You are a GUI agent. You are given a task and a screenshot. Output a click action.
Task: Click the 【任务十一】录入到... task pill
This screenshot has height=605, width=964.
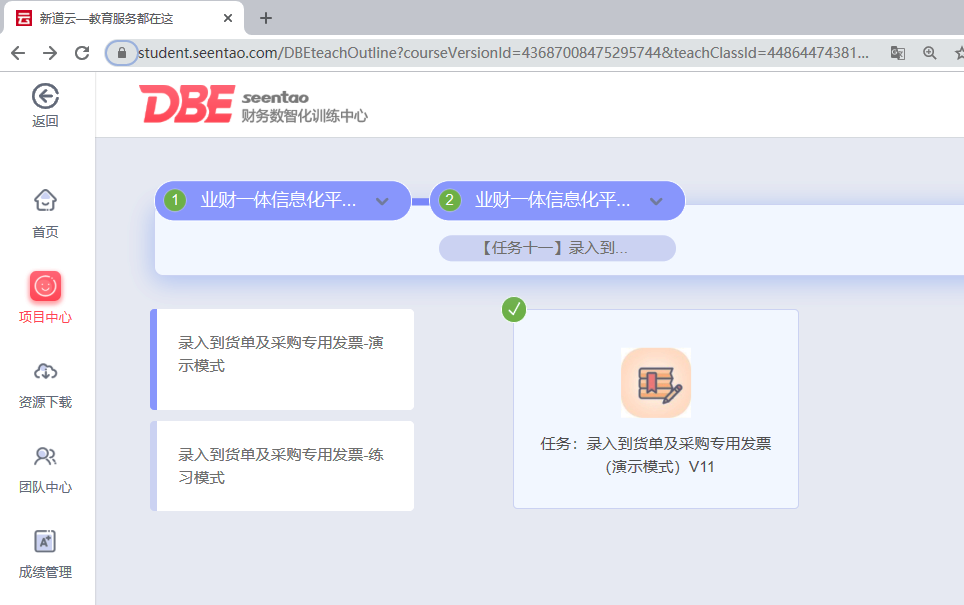(x=557, y=248)
